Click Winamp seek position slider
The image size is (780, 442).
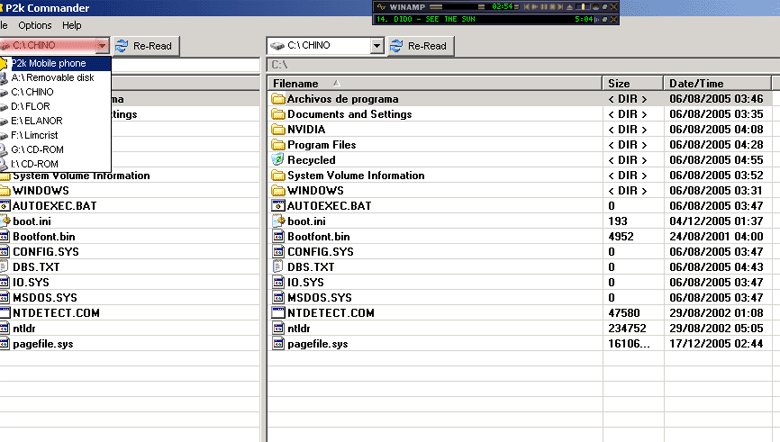coord(584,7)
